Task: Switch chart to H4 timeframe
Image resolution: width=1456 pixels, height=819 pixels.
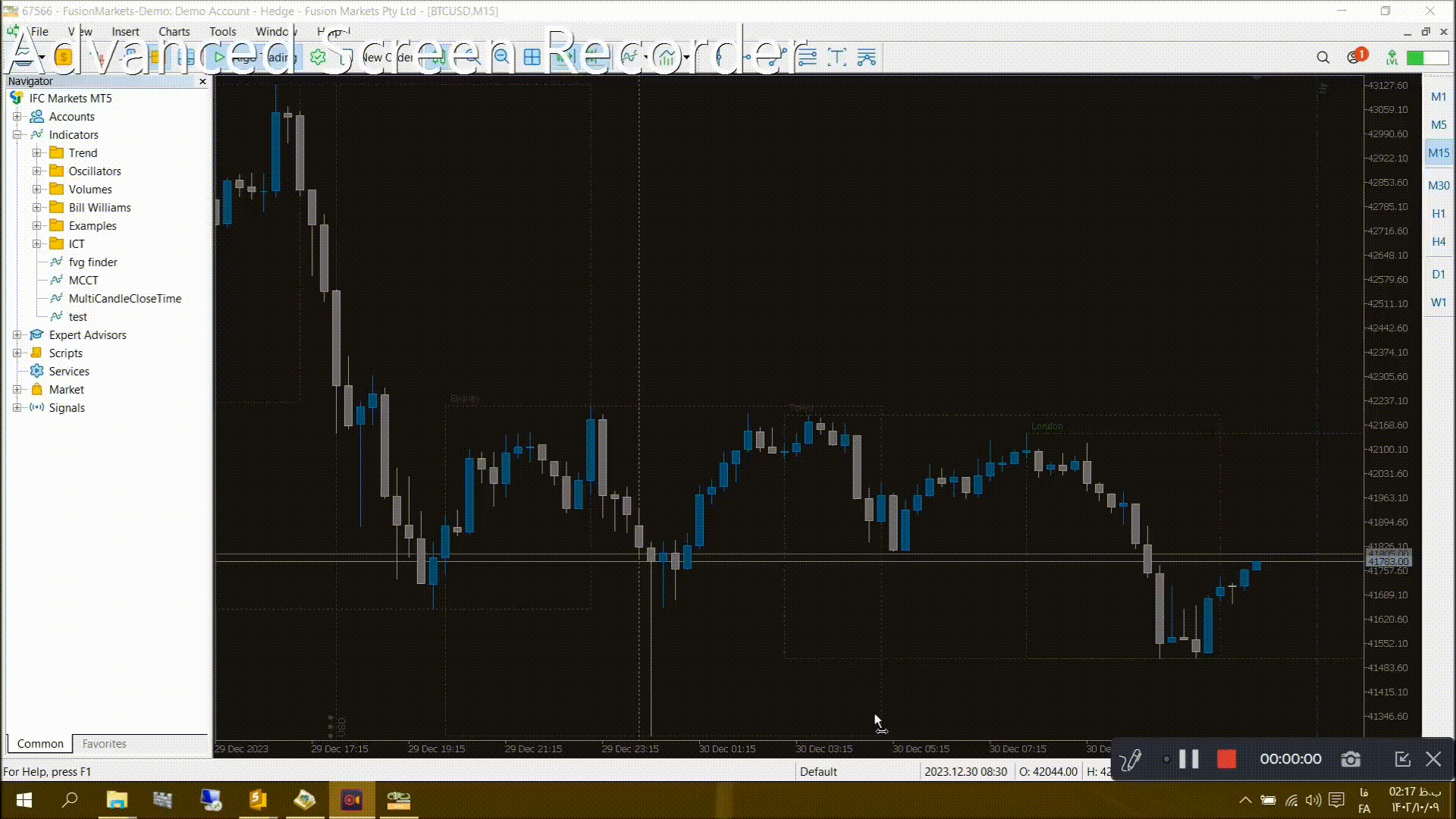Action: 1439,242
